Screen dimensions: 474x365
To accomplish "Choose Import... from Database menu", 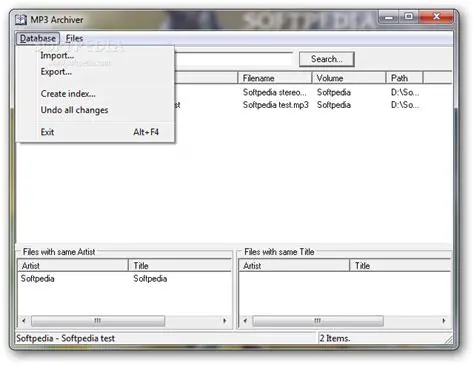I will (96, 56).
